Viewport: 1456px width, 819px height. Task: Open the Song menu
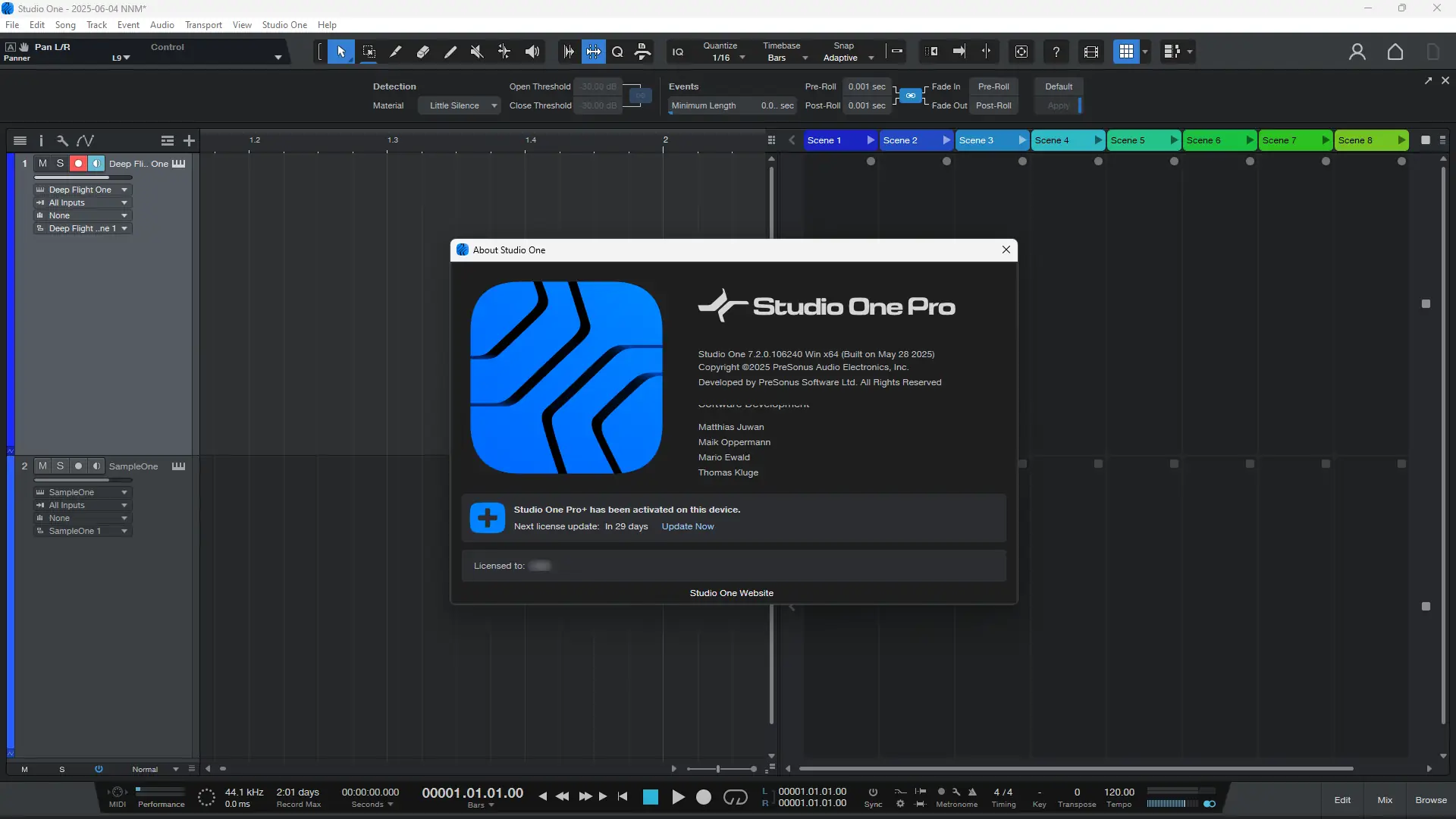pyautogui.click(x=65, y=25)
